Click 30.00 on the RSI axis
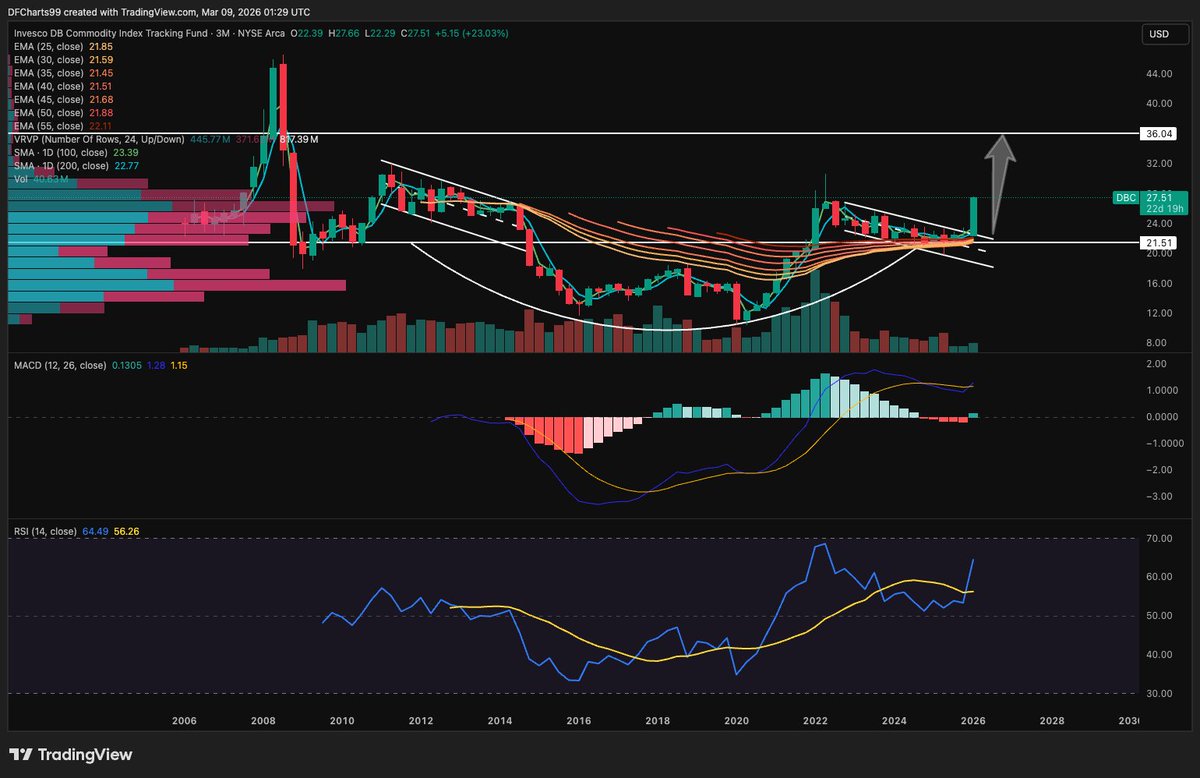This screenshot has height=778, width=1200. [1159, 693]
